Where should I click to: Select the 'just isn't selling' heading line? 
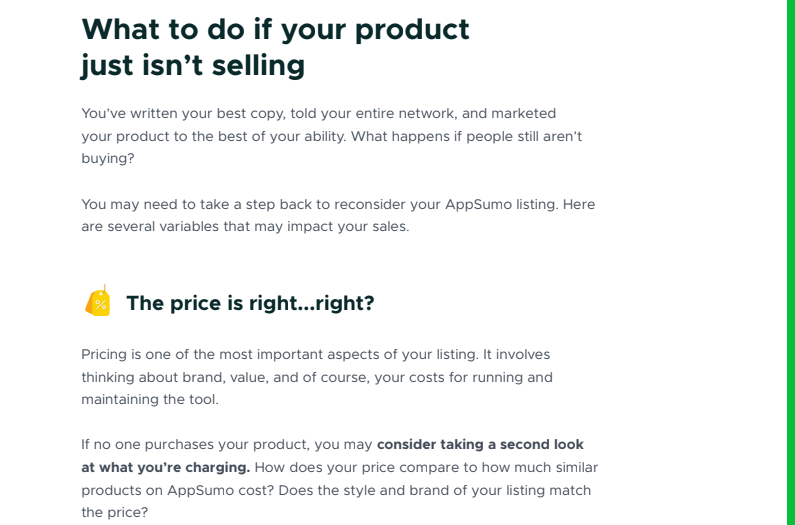tap(193, 65)
